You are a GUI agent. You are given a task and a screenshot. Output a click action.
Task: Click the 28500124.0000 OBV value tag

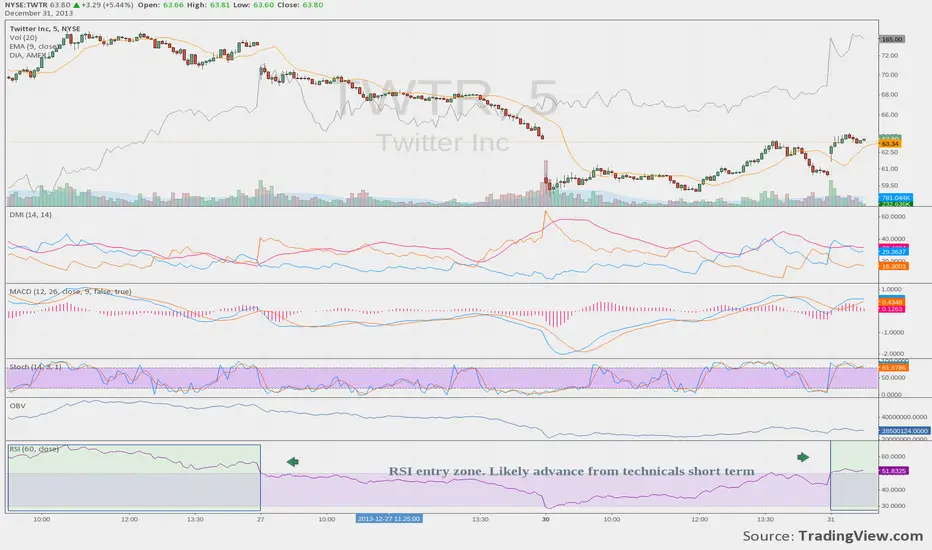coord(904,430)
